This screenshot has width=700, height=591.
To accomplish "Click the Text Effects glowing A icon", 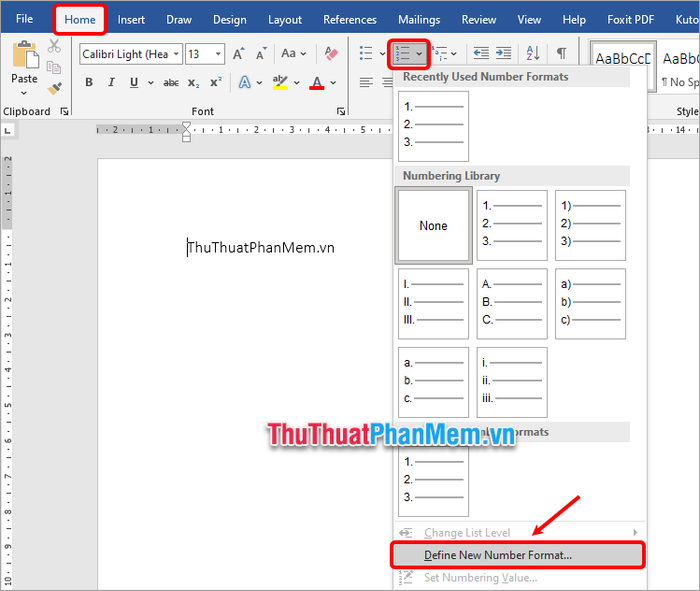I will 245,83.
